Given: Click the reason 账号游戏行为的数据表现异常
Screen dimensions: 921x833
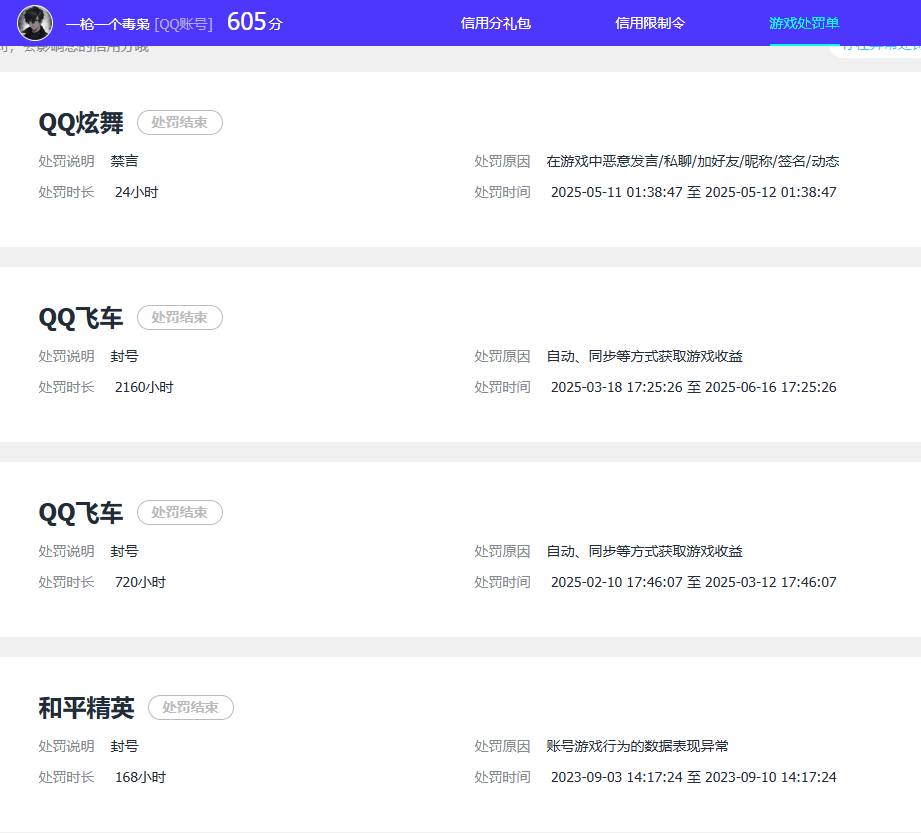Looking at the screenshot, I should pos(637,746).
